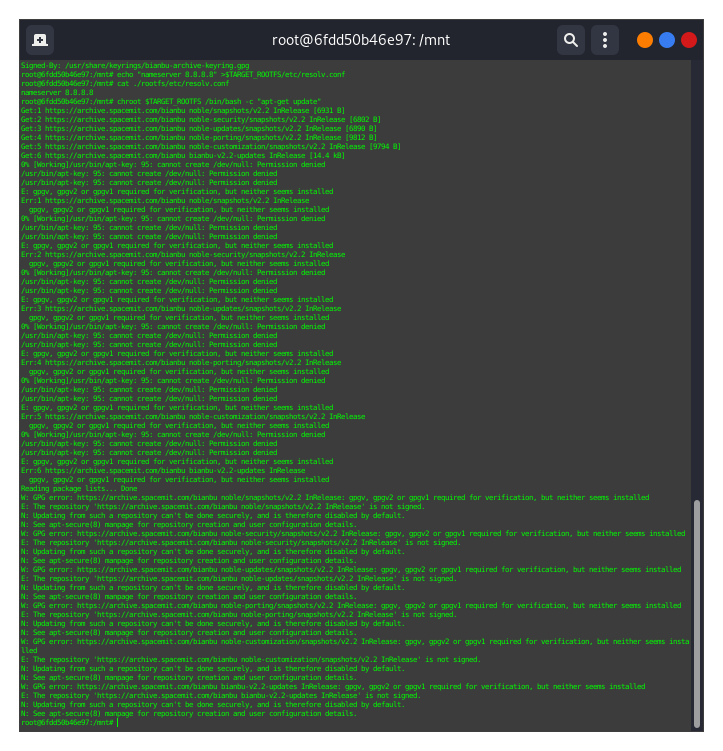Focus the last prompt line at the cursor

[117, 722]
